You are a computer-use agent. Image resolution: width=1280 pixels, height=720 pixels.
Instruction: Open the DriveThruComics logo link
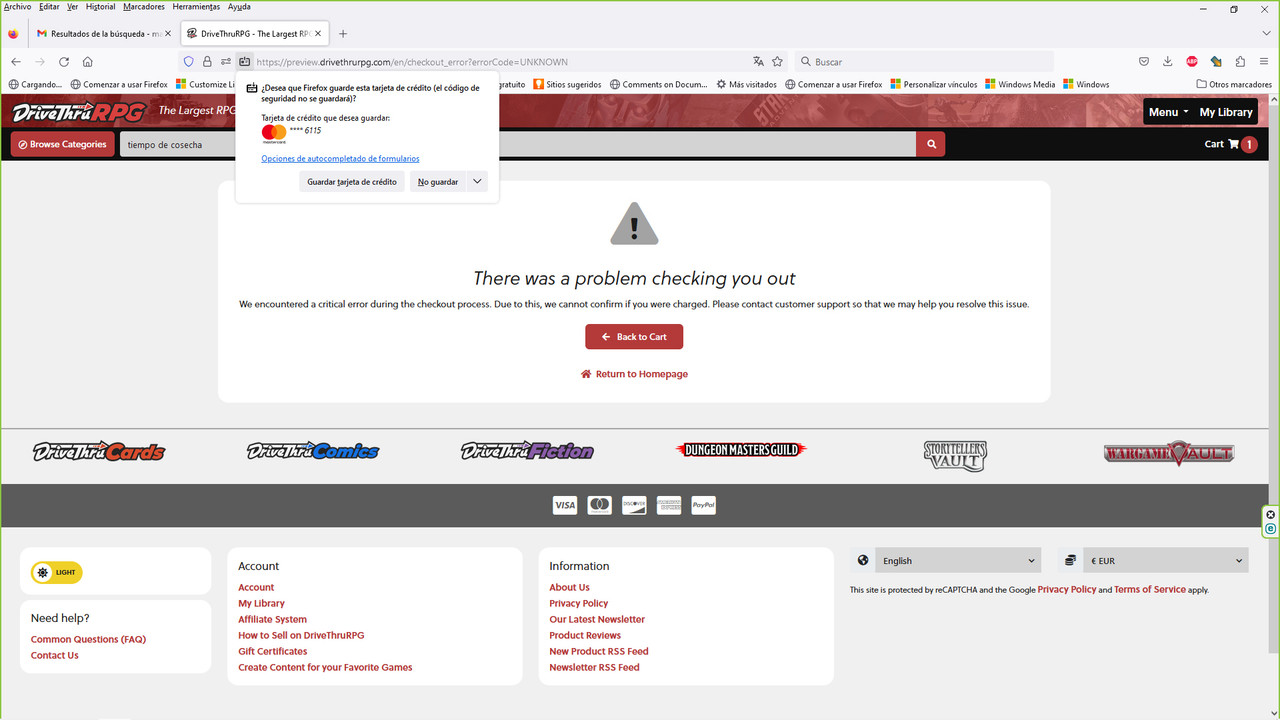313,451
